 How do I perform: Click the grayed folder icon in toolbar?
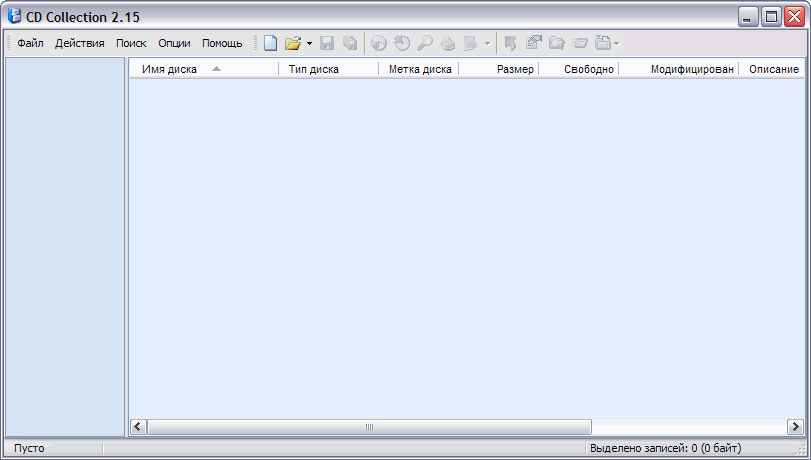tap(557, 43)
